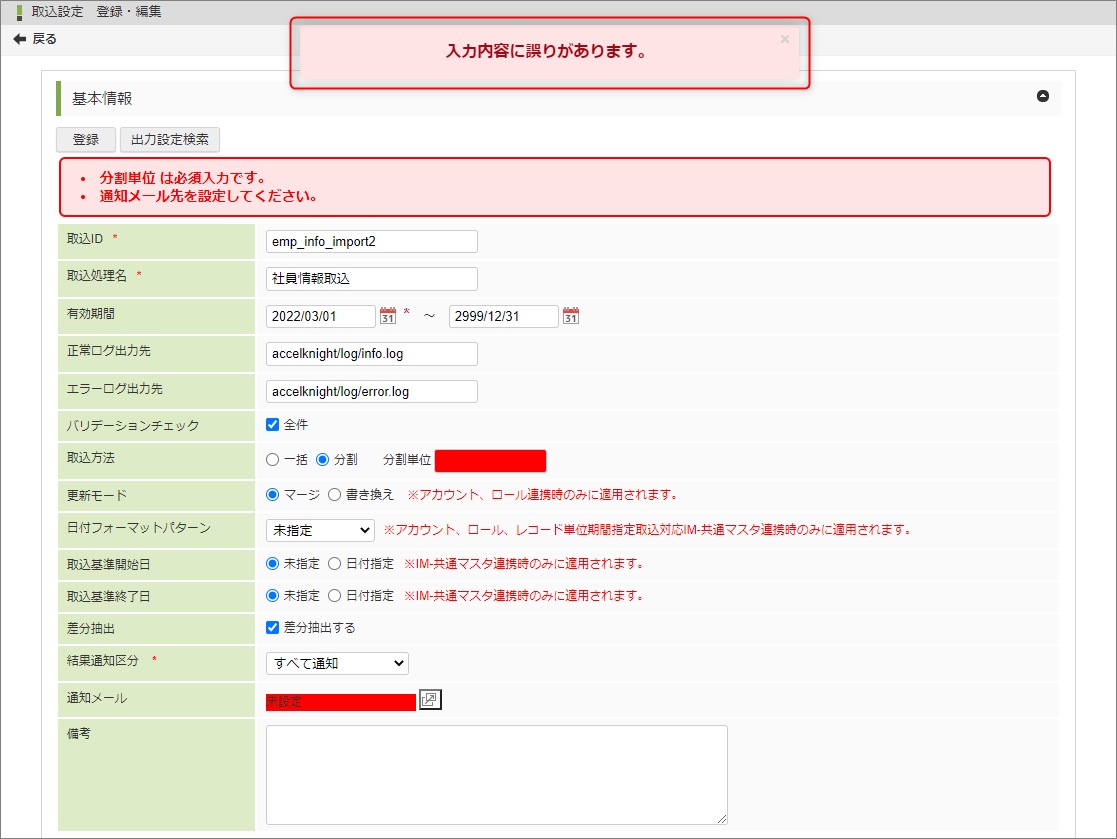Select the 一括 import method radio
1117x839 pixels.
point(272,460)
